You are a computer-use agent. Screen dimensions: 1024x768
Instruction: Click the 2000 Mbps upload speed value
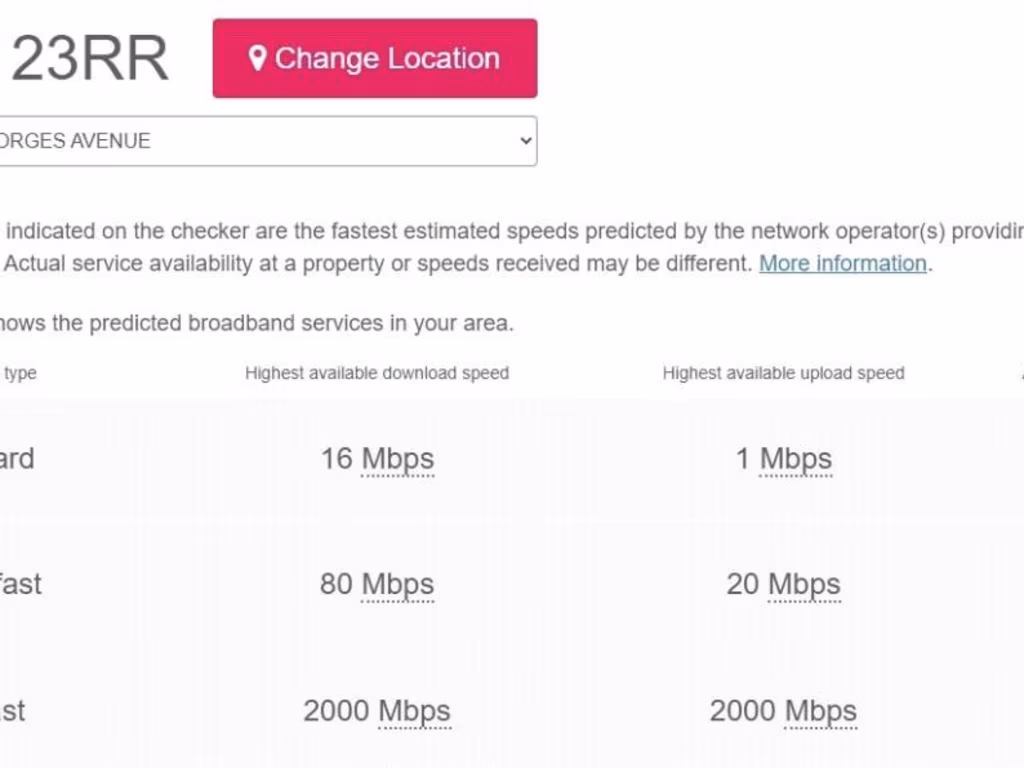pos(783,711)
